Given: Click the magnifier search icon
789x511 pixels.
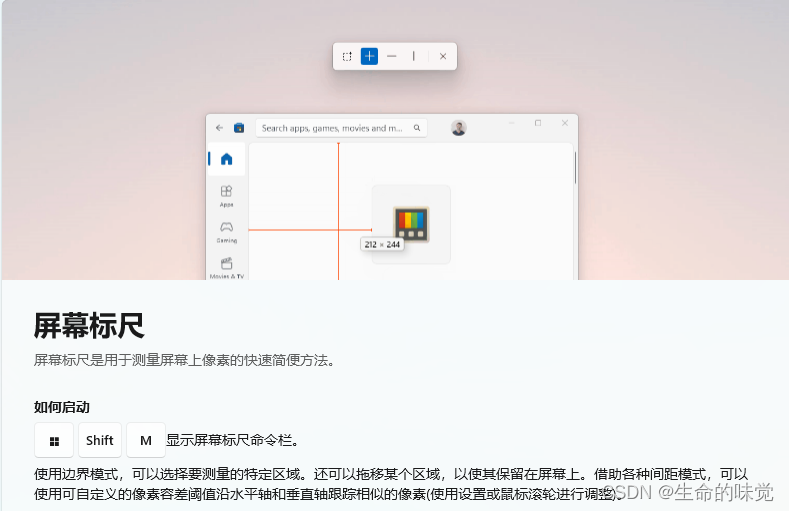Looking at the screenshot, I should point(417,128).
